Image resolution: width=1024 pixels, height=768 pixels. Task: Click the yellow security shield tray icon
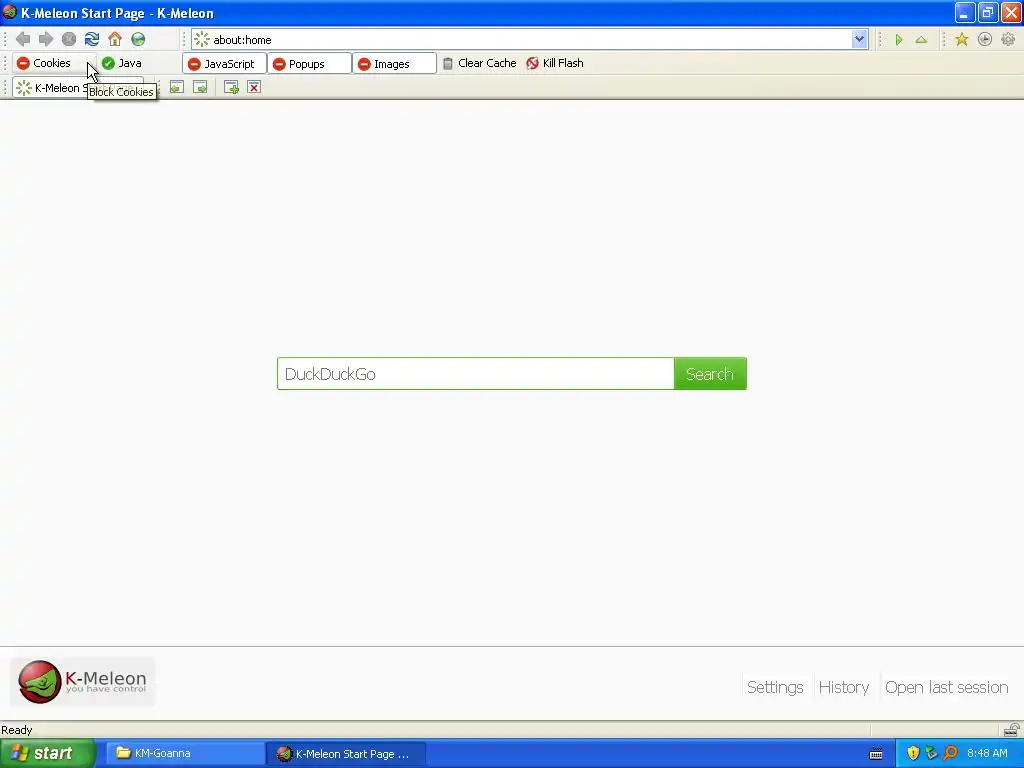pos(913,753)
